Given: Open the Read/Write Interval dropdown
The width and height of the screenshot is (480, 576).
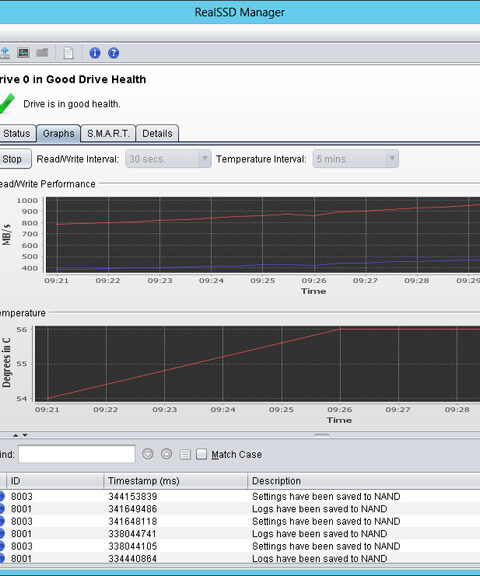Looking at the screenshot, I should pos(168,159).
